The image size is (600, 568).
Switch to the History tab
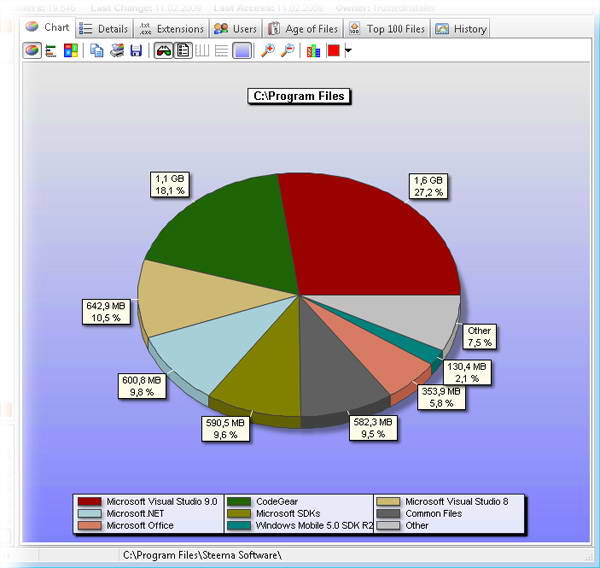(461, 29)
